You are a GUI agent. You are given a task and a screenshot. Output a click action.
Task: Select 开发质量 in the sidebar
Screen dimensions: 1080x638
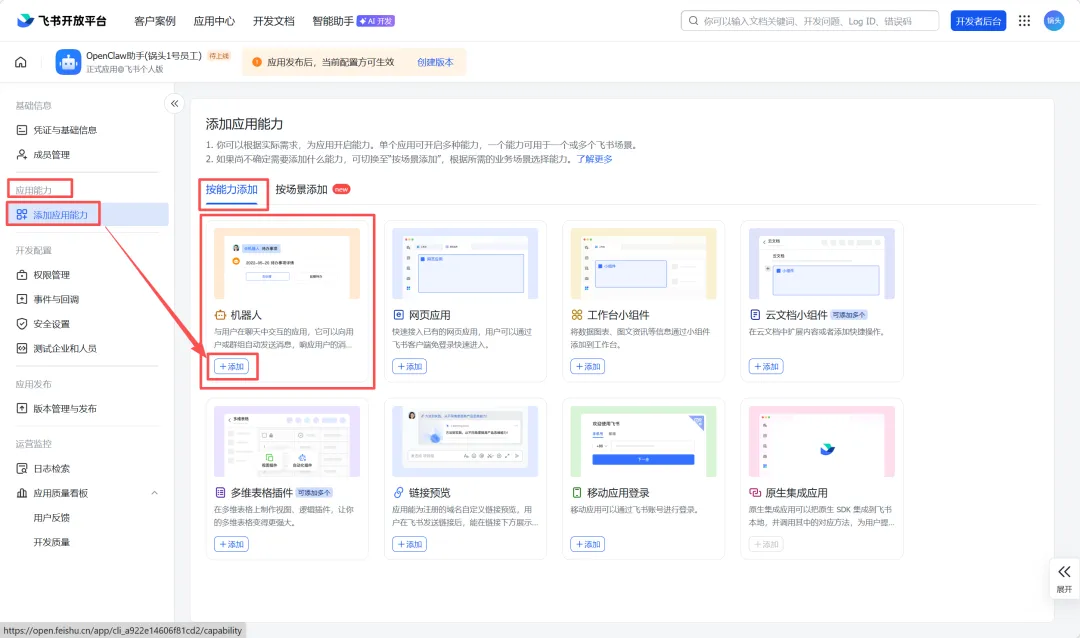(52, 542)
